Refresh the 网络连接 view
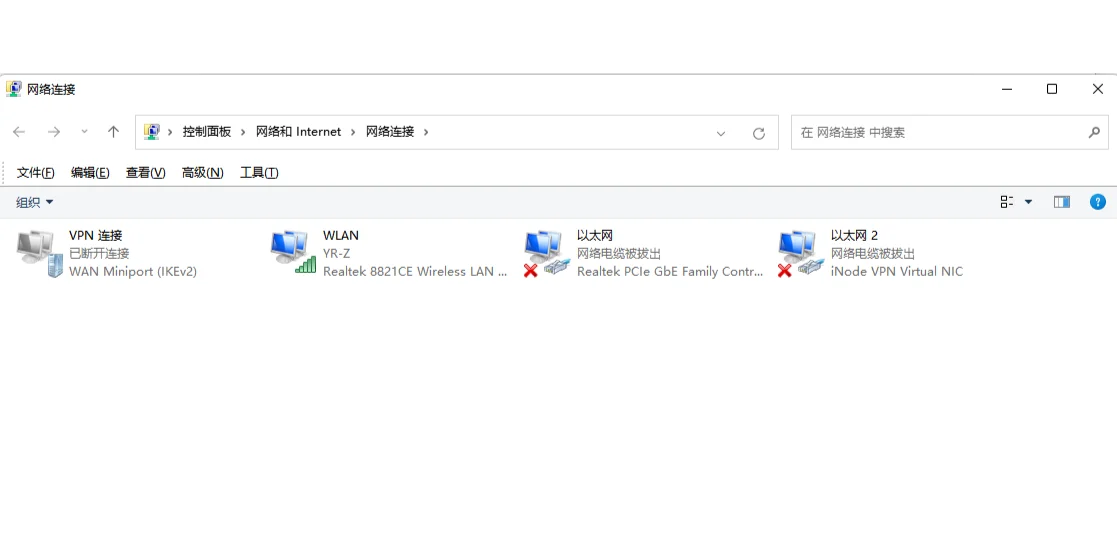Viewport: 1117px width, 558px height. pos(759,133)
